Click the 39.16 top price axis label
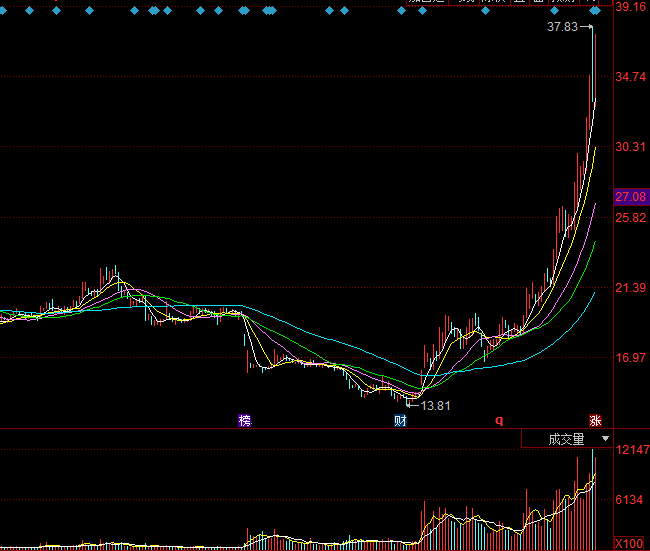Screen dimensions: 650x551 632,7
